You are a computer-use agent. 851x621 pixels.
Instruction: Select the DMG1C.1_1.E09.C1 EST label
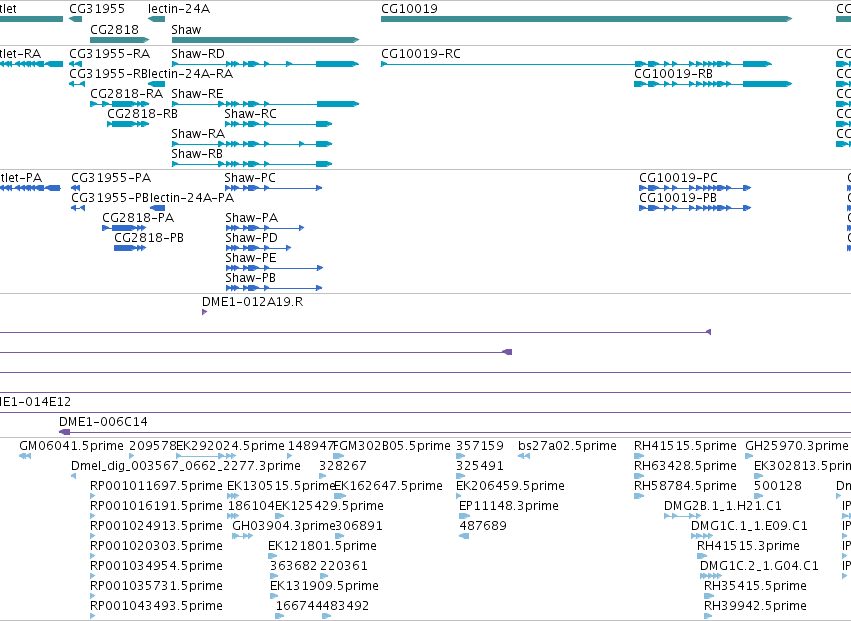[x=749, y=526]
